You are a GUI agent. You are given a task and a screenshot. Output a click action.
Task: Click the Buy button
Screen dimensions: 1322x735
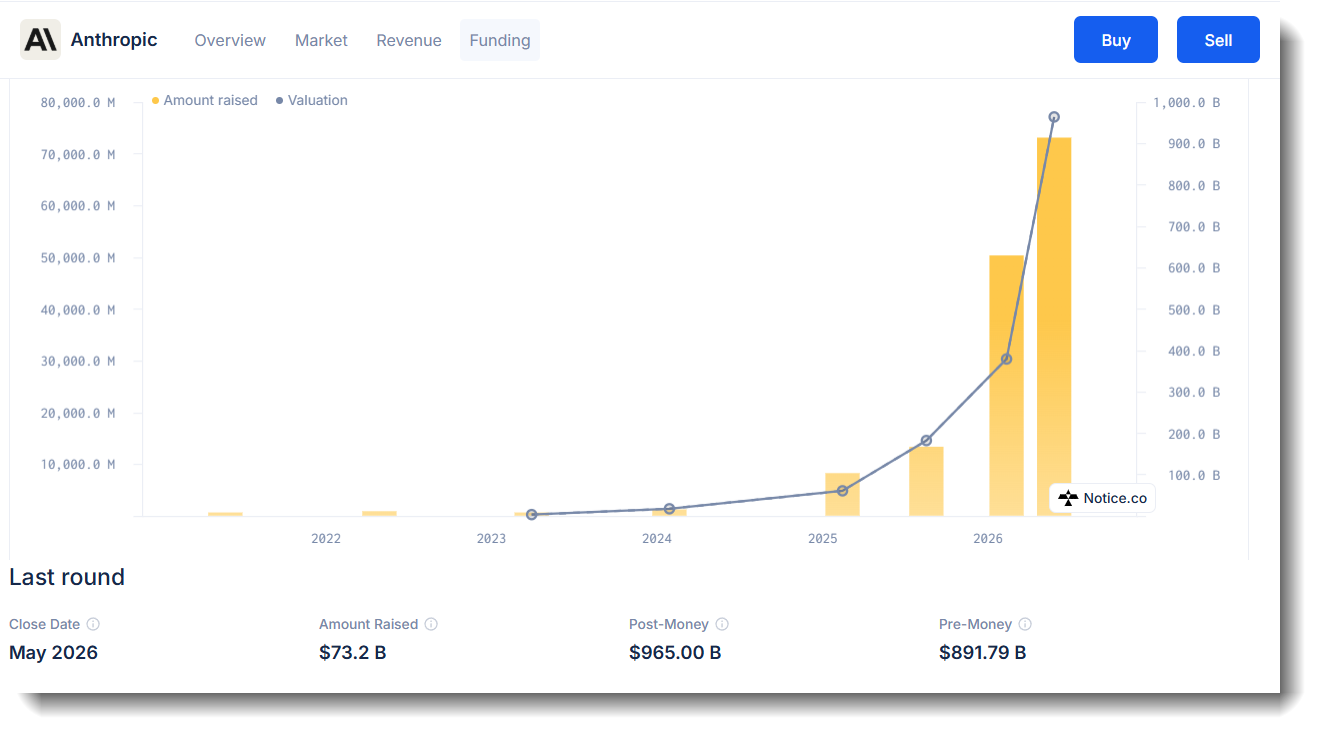[x=1116, y=40]
